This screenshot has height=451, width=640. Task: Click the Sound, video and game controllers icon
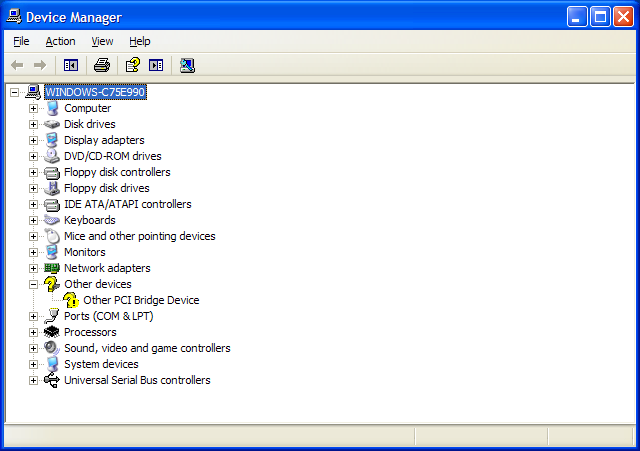click(x=52, y=348)
